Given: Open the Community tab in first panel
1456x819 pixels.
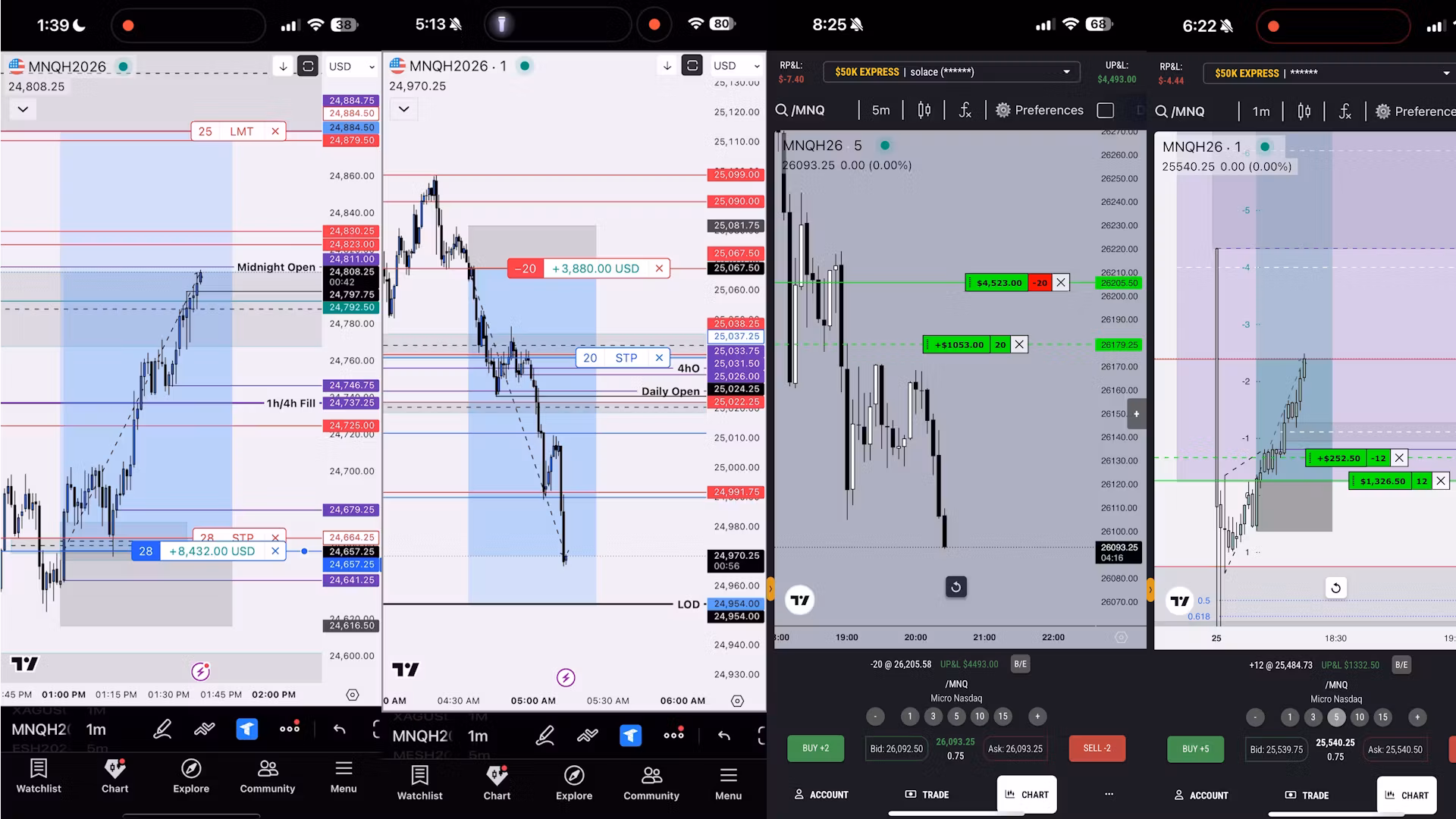Looking at the screenshot, I should point(267,777).
